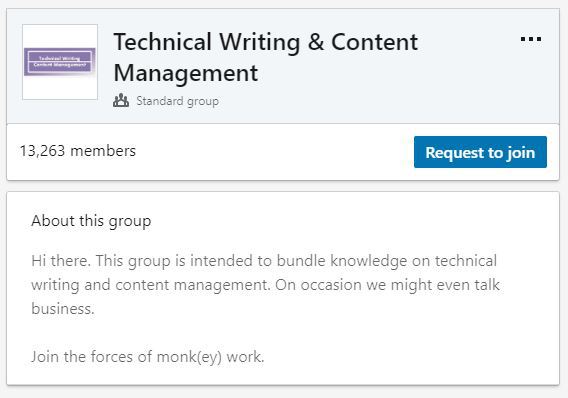Viewport: 568px width, 398px height.
Task: Click the 'About this group' heading
Action: (91, 221)
